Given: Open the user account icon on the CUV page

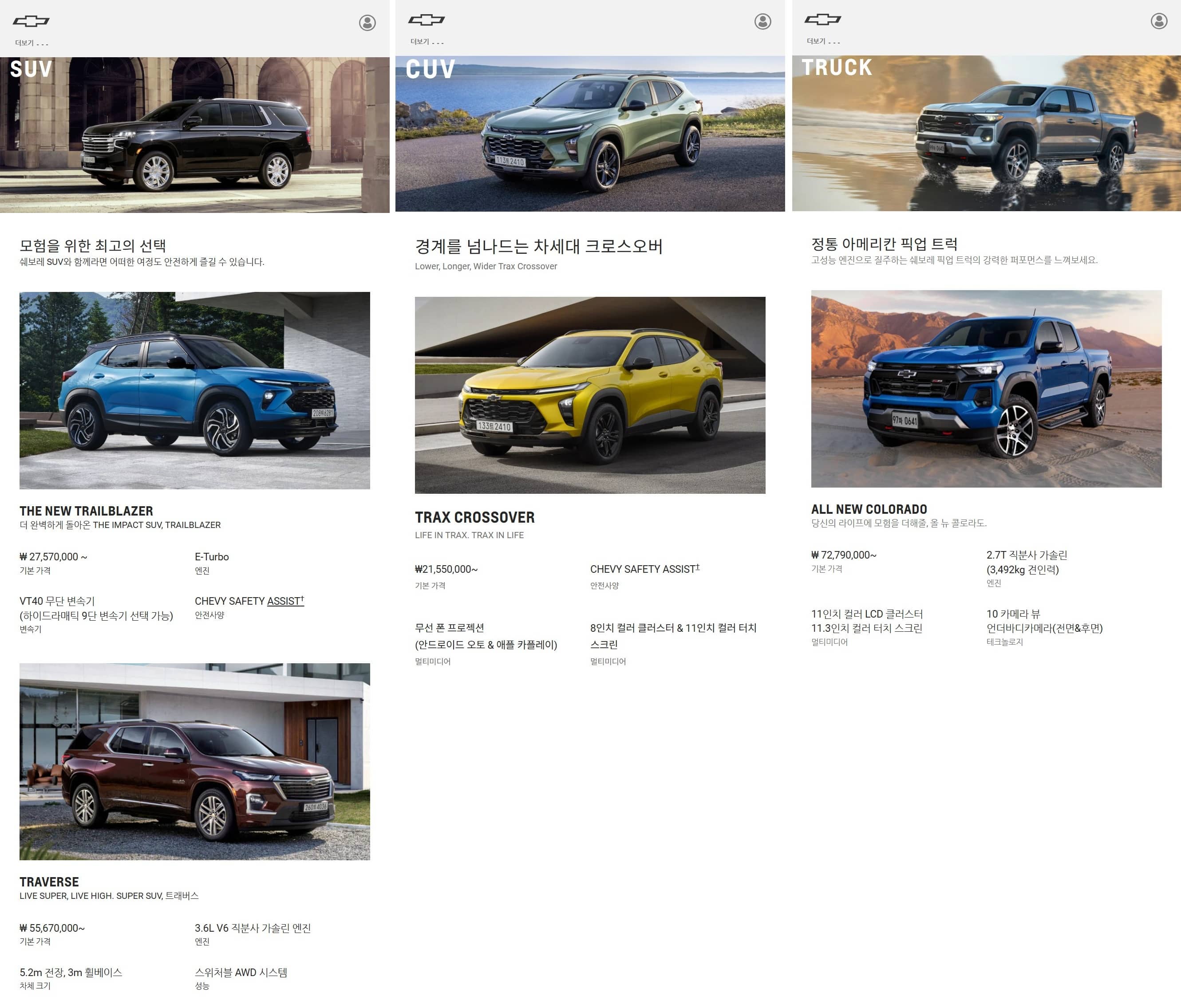Looking at the screenshot, I should point(762,22).
